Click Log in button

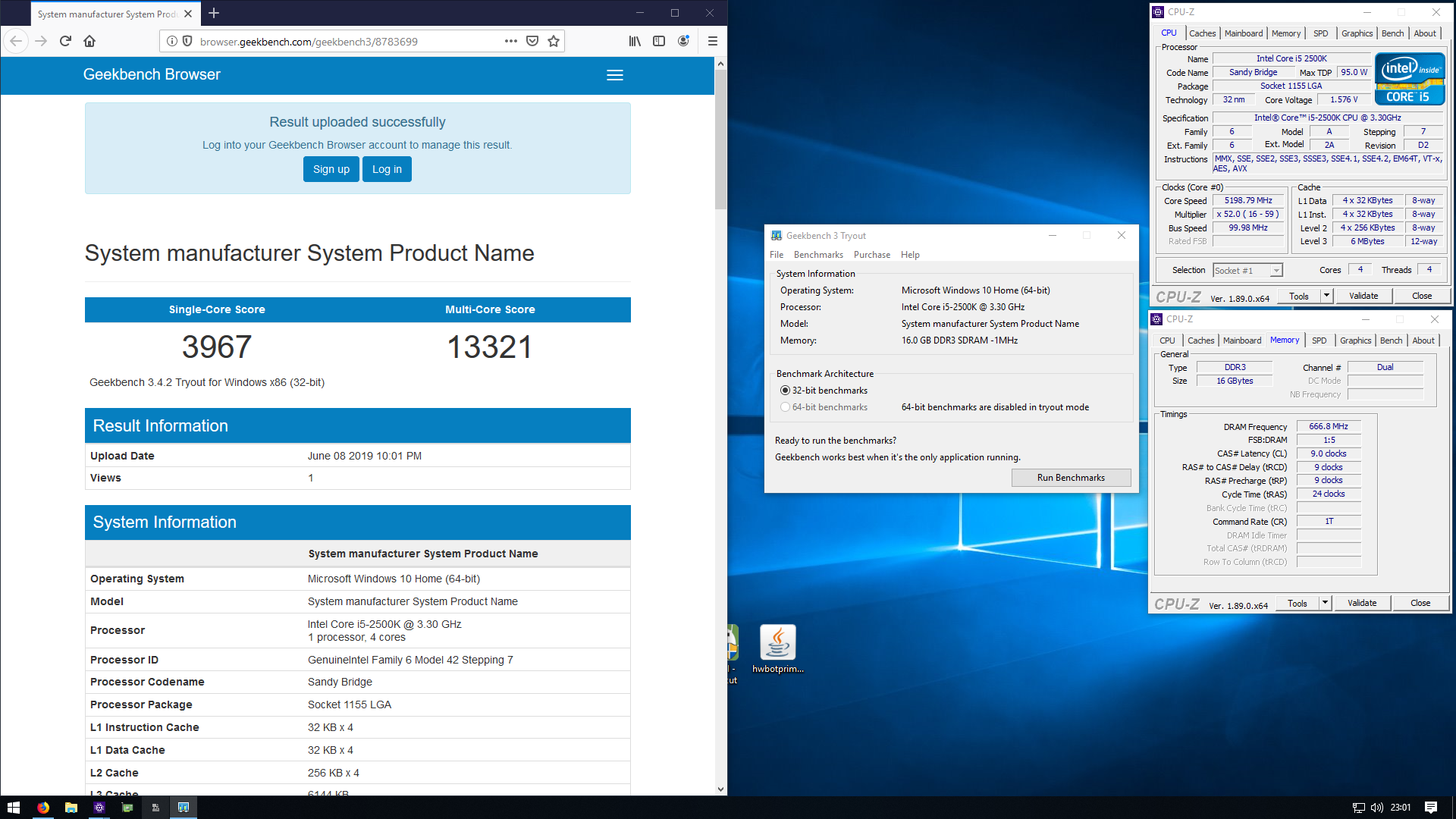click(387, 169)
